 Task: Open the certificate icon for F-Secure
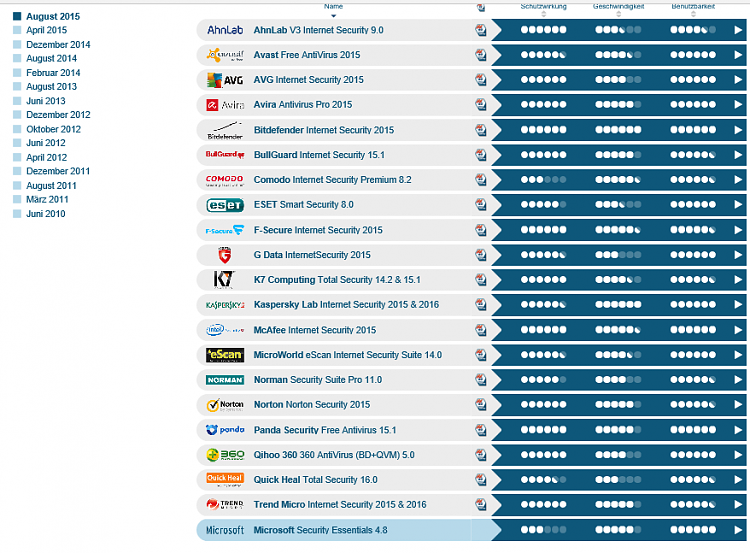point(481,230)
